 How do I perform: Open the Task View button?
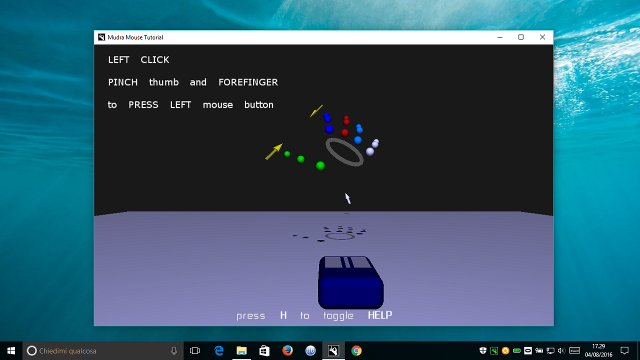coord(195,351)
